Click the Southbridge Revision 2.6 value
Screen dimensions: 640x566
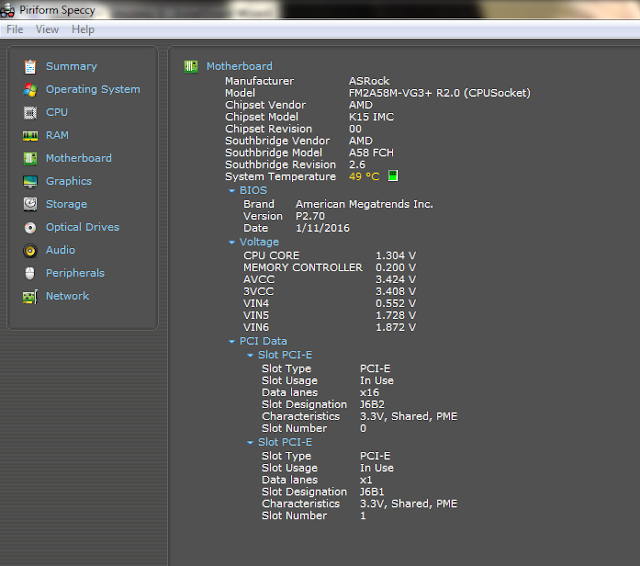tap(357, 164)
